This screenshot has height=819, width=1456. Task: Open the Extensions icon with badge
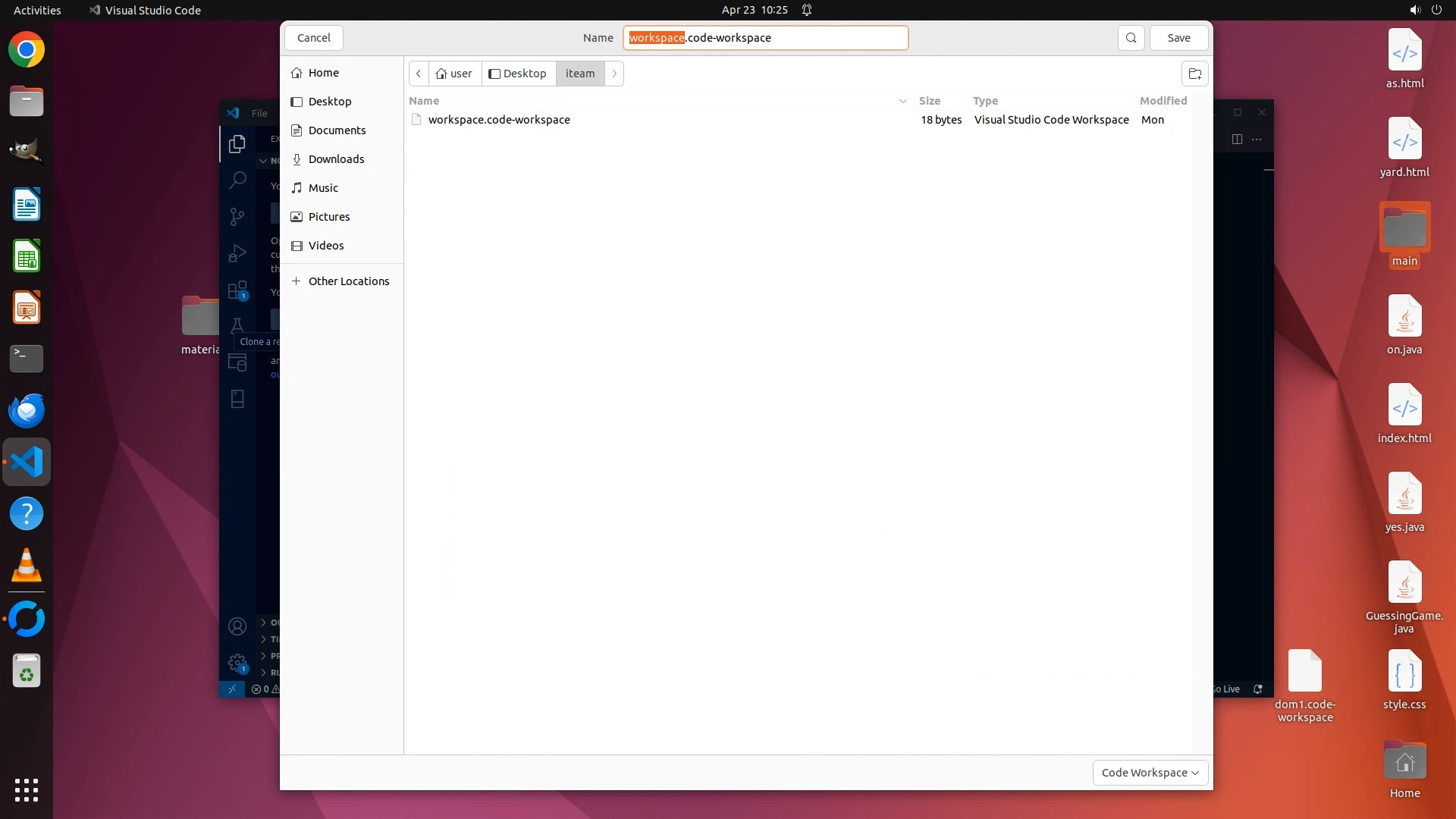tap(237, 290)
